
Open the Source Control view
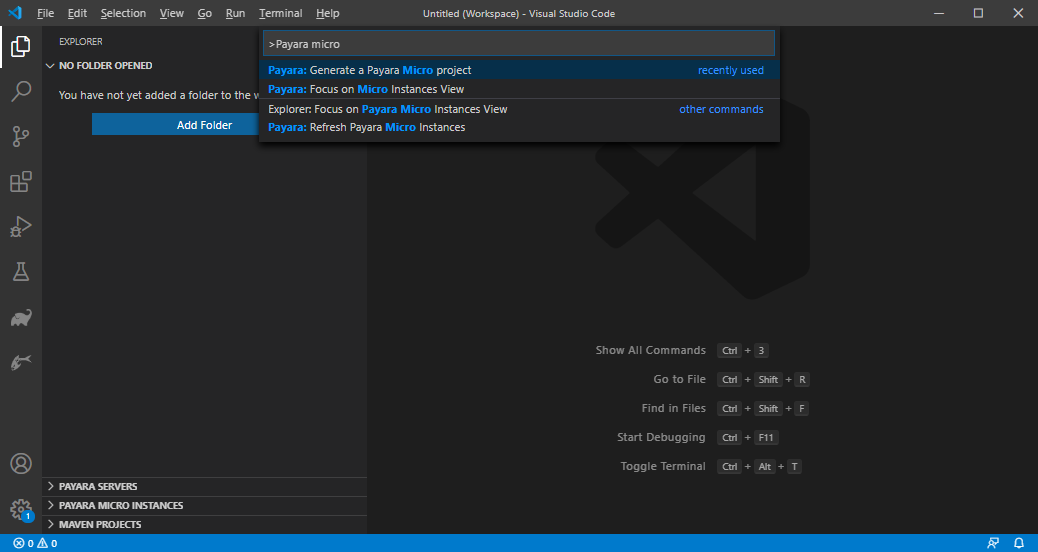(x=20, y=137)
